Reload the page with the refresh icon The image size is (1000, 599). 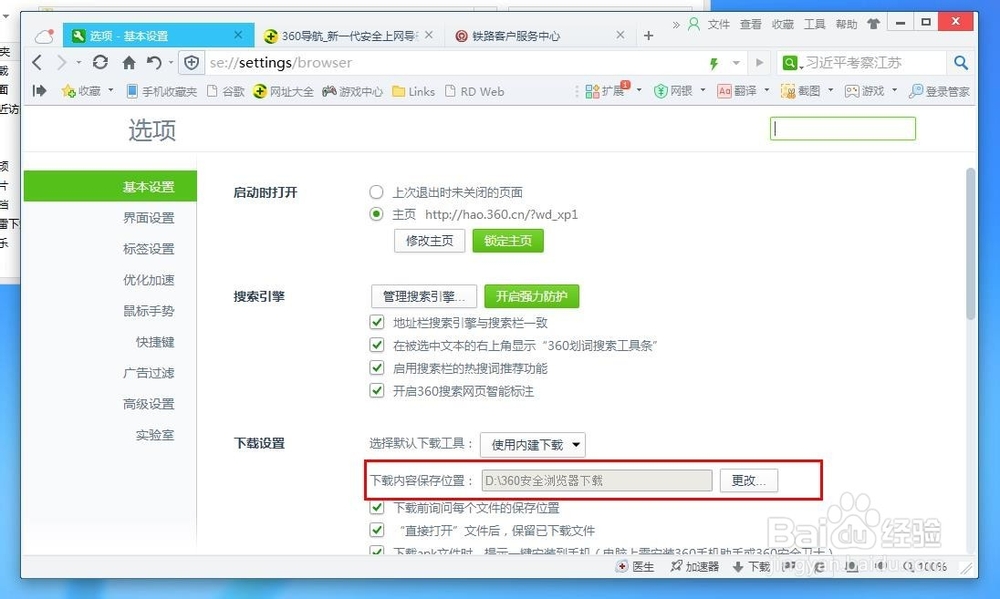(x=100, y=63)
